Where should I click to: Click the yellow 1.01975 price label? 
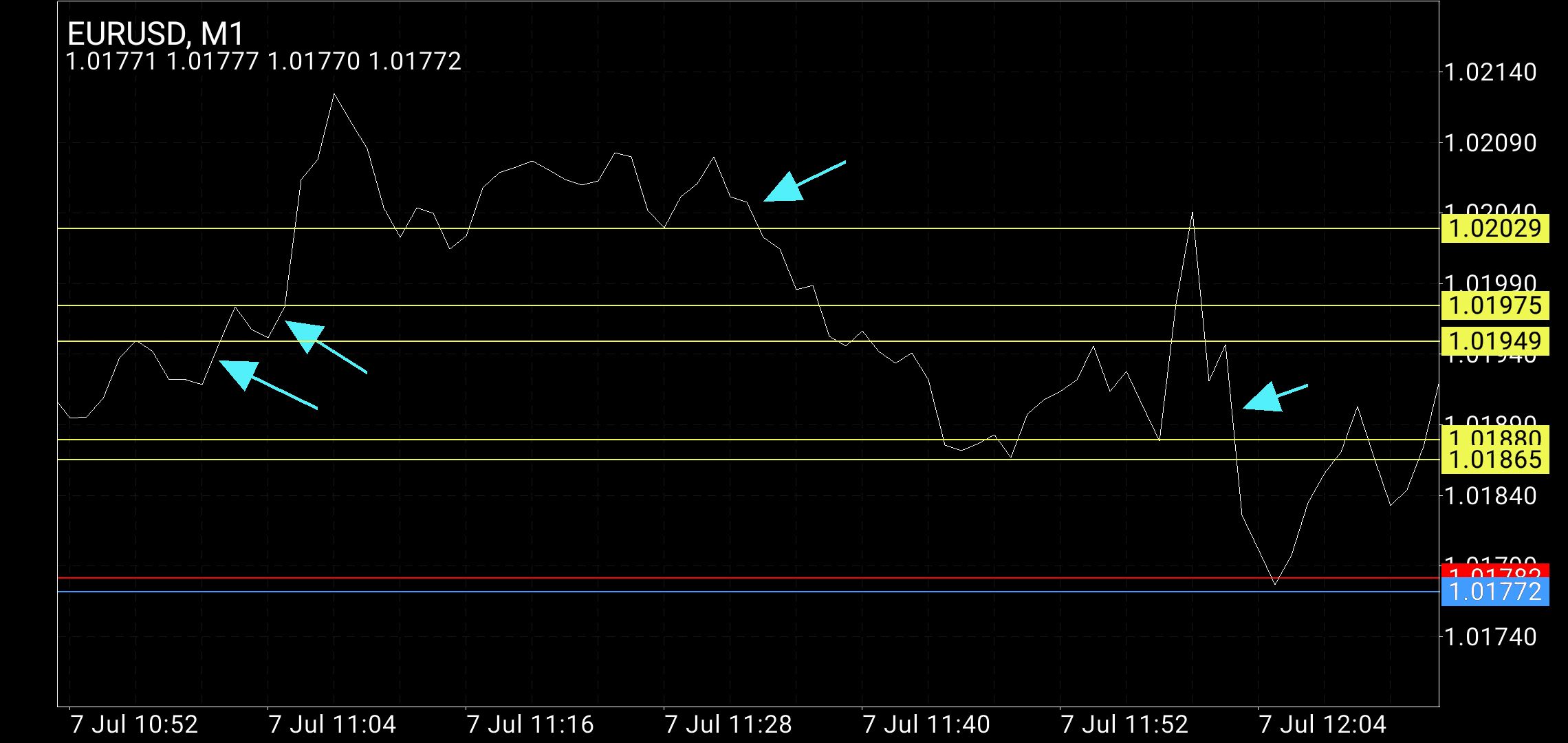tap(1494, 305)
